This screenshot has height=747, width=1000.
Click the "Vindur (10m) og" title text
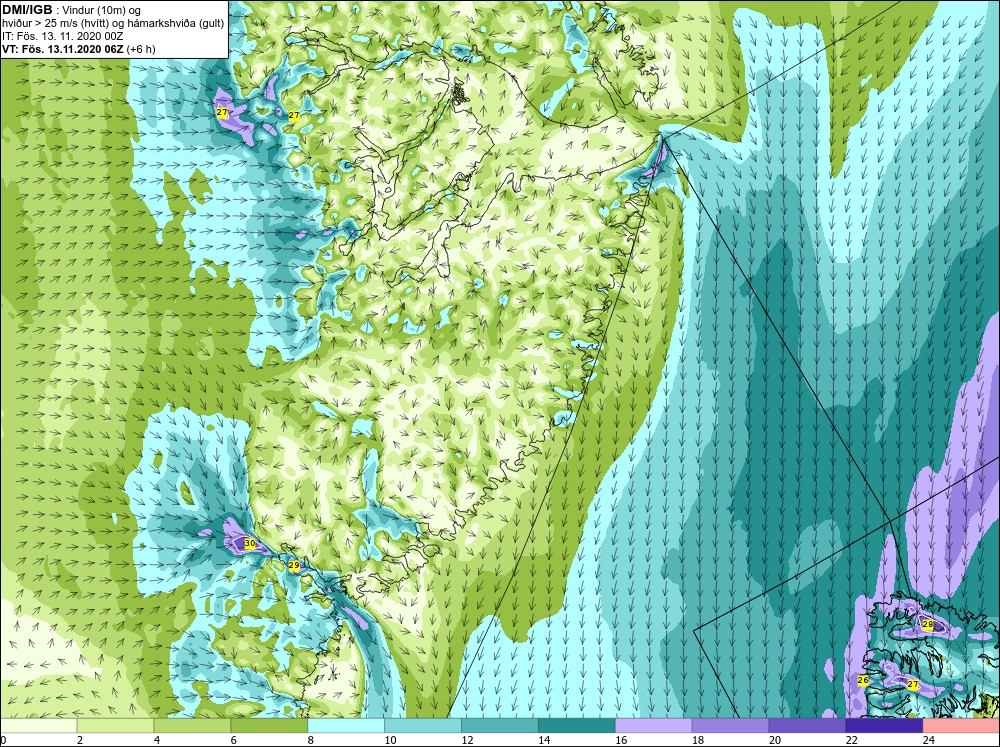point(103,11)
